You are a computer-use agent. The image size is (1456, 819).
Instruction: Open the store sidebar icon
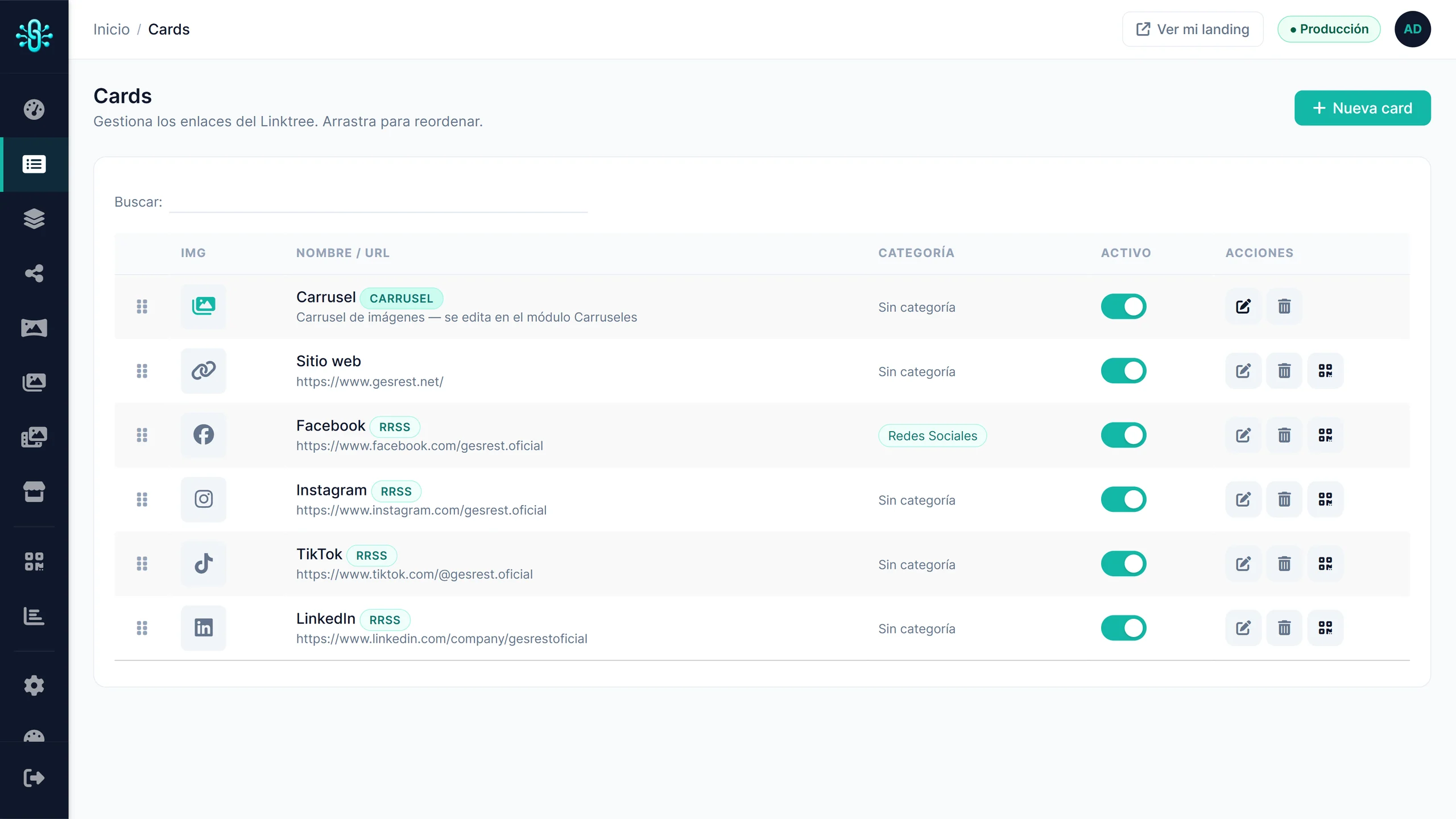coord(34,492)
